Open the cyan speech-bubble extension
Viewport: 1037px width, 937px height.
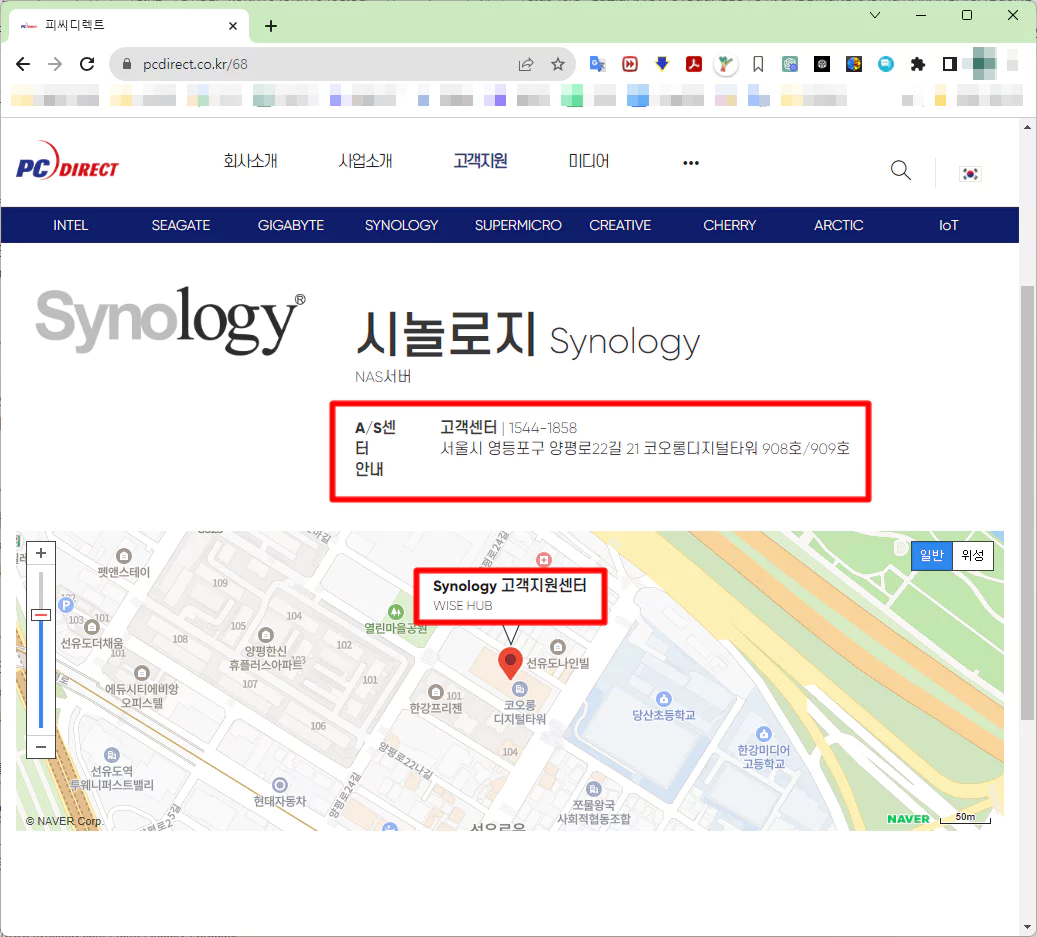[x=886, y=64]
